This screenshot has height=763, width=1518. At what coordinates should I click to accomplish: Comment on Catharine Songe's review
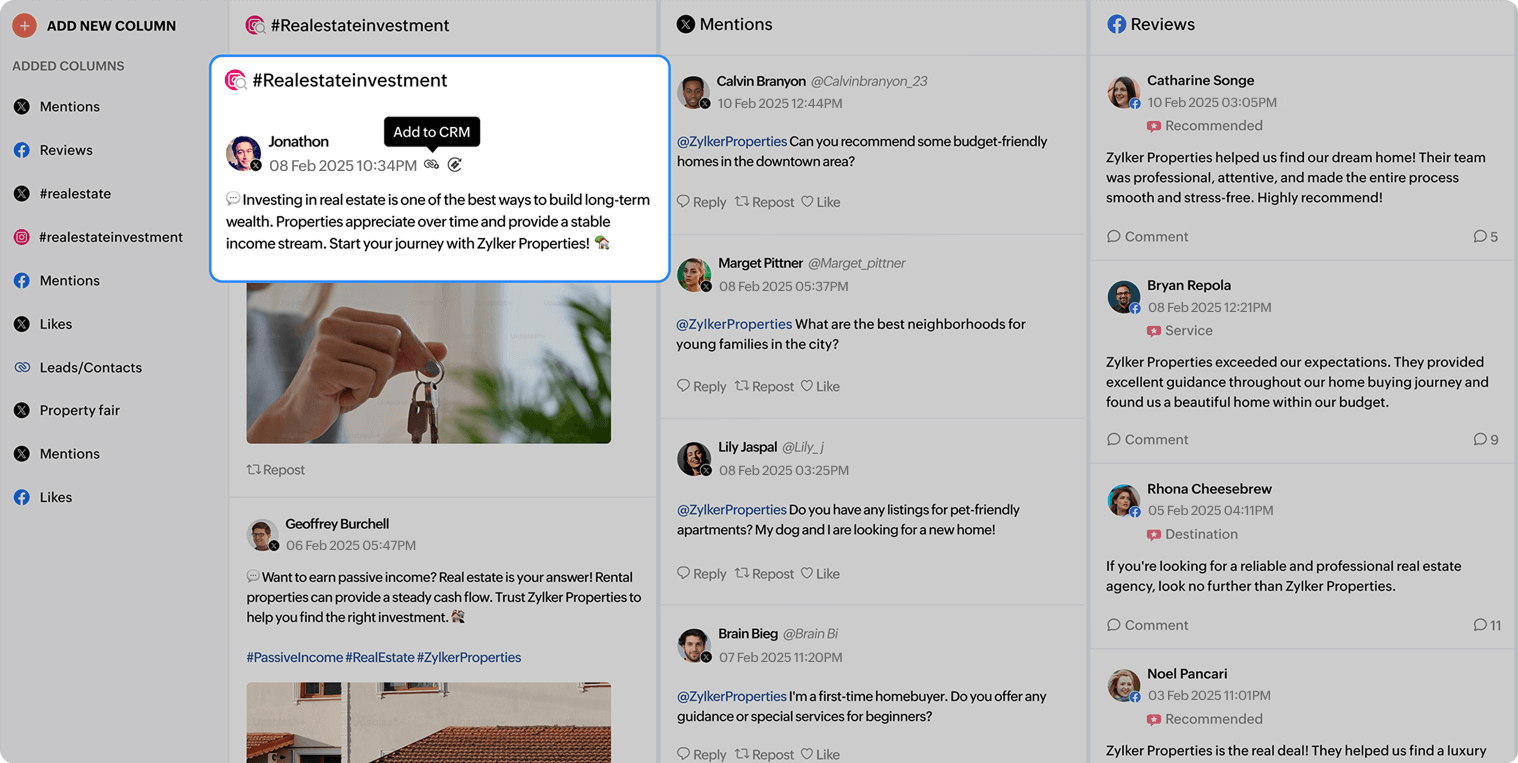pos(1147,237)
